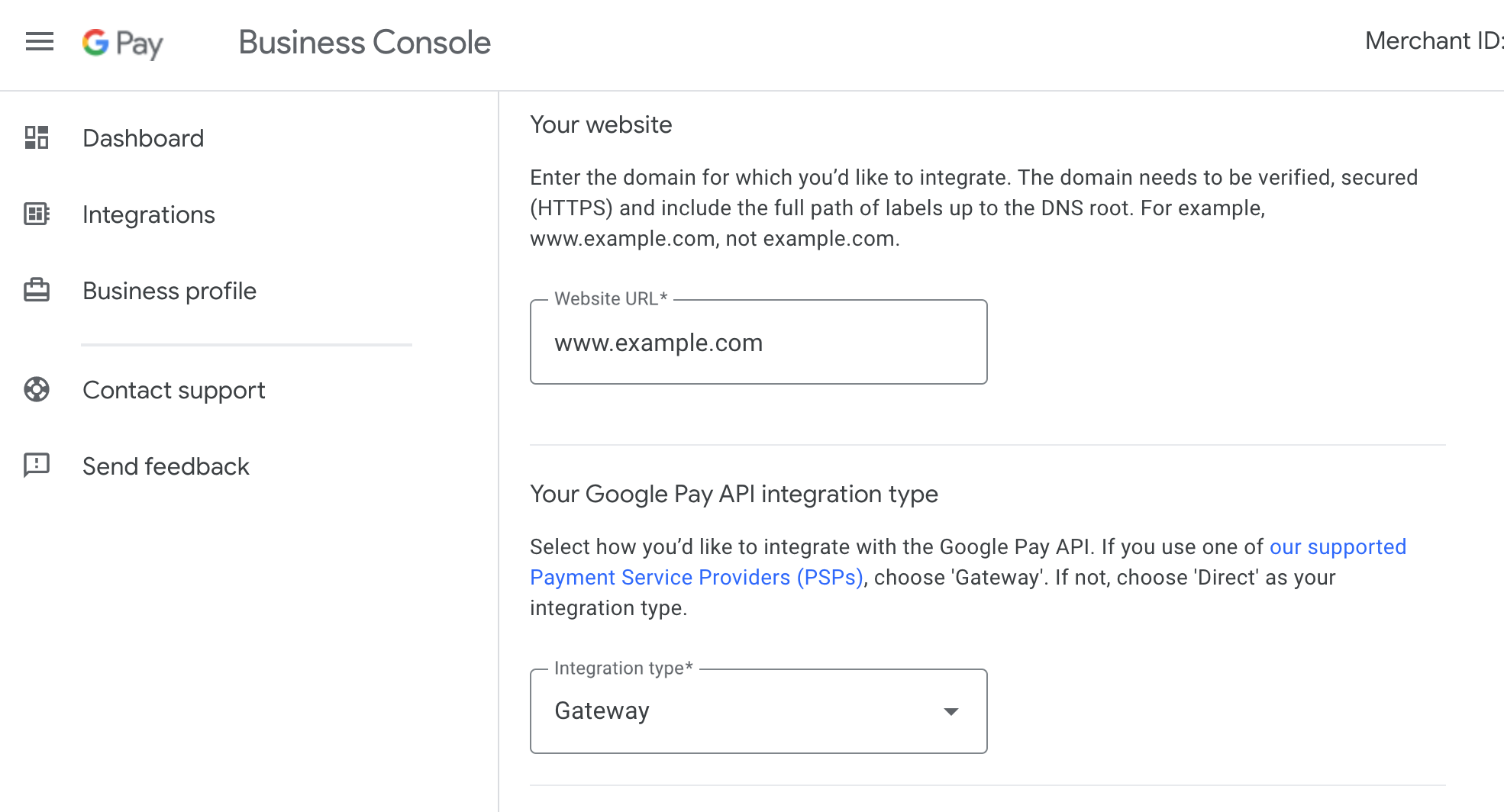Choose Send feedback in the sidebar
Screen dimensions: 1504x812
click(x=166, y=466)
